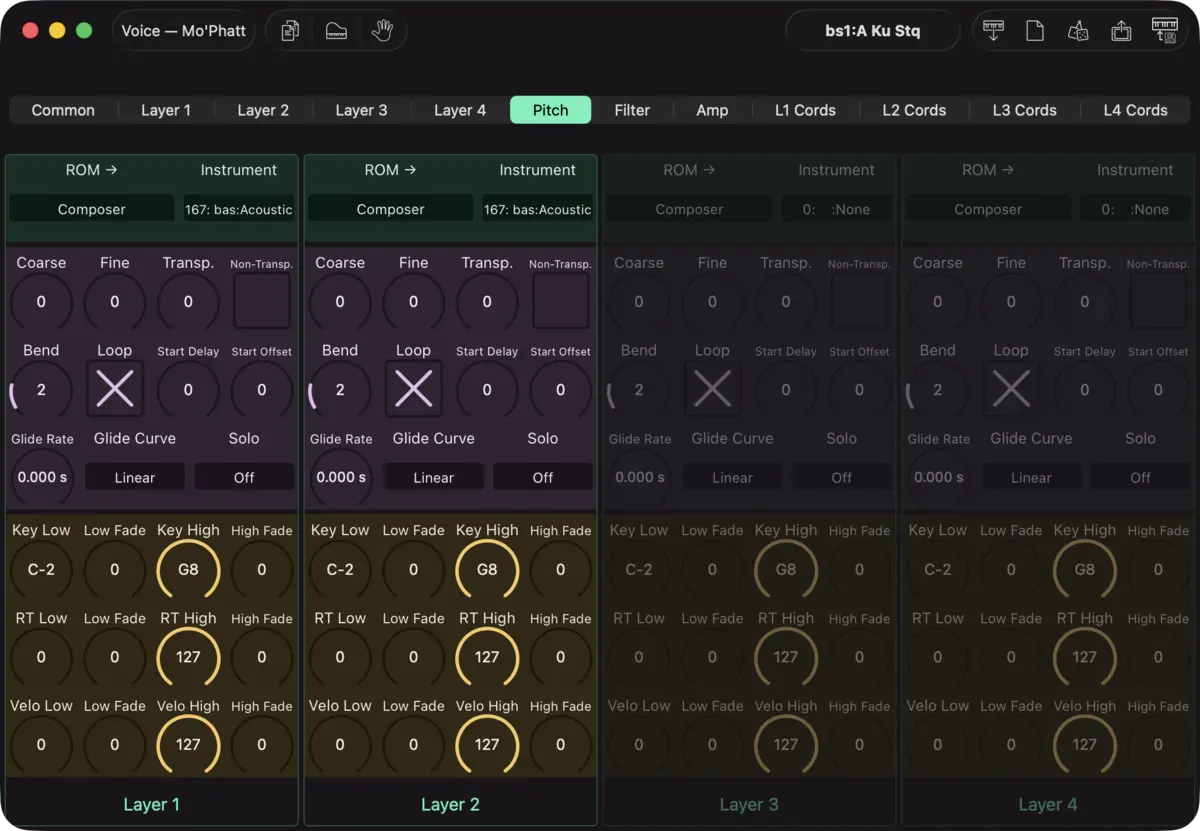1200x831 pixels.
Task: Open Layer 1 ROM Composer dropdown
Action: (x=92, y=209)
